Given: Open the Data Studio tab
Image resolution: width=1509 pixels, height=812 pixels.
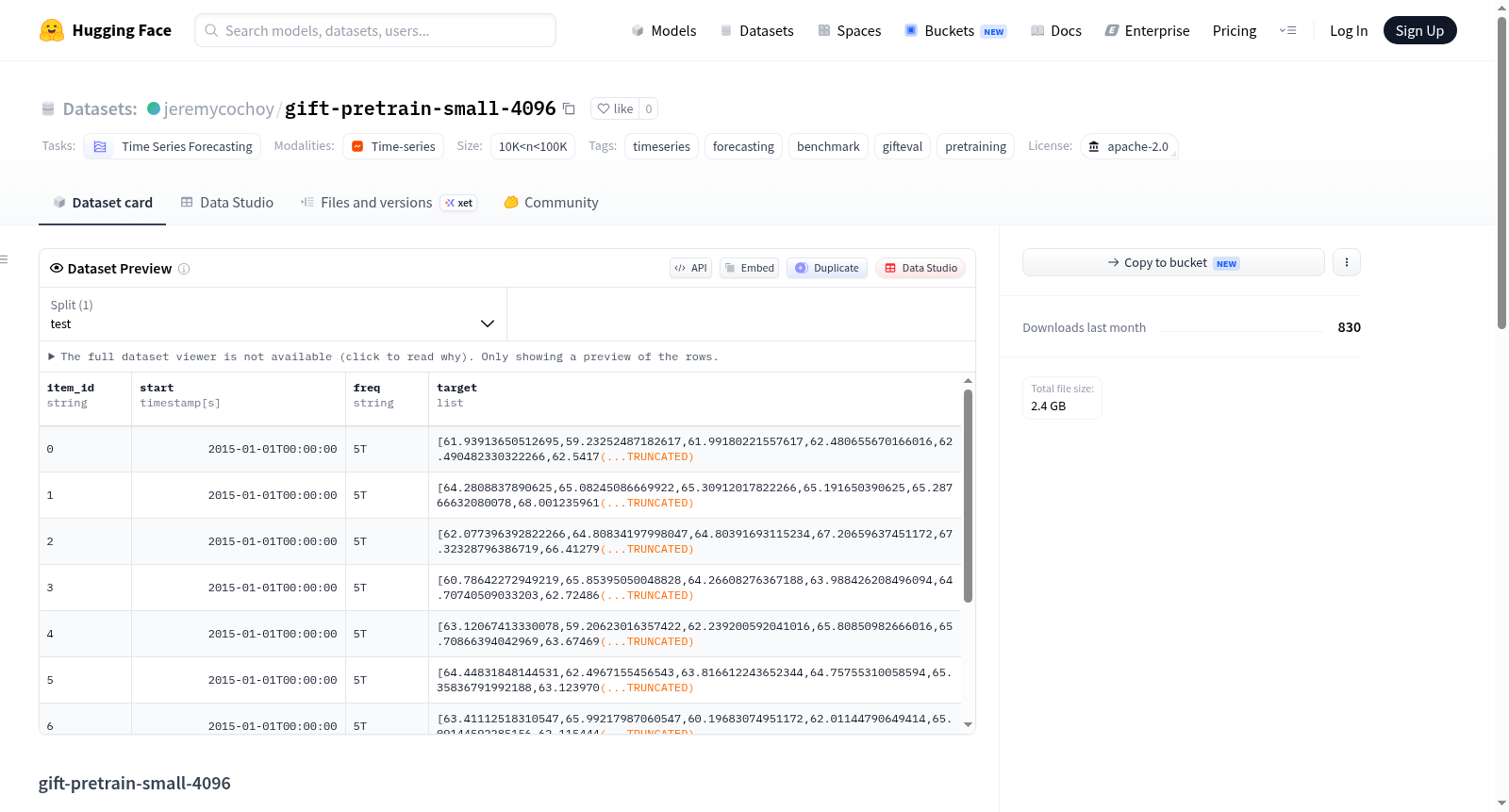Looking at the screenshot, I should pyautogui.click(x=227, y=203).
